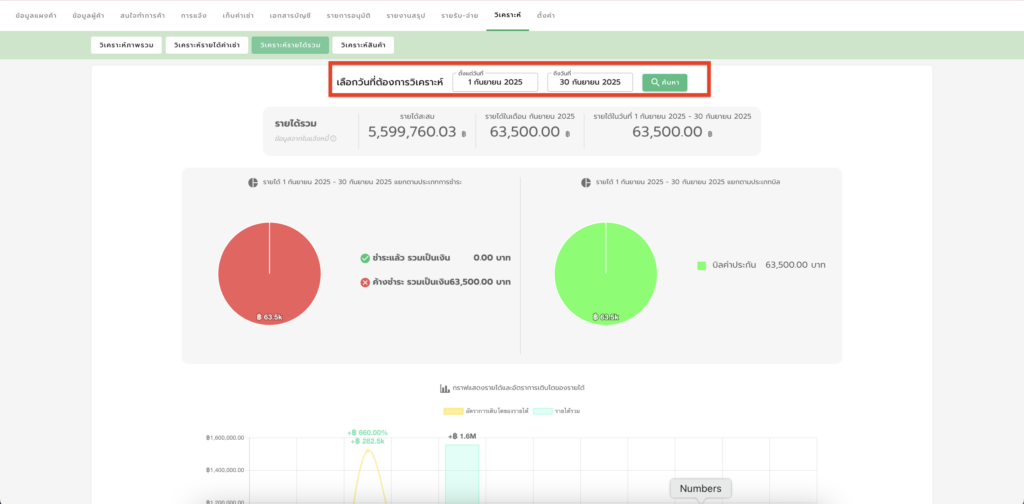Image resolution: width=1024 pixels, height=504 pixels.
Task: Click the ชำระแล้ว รวมเป็นเงิน 0.00 บาท line
Action: (x=436, y=259)
